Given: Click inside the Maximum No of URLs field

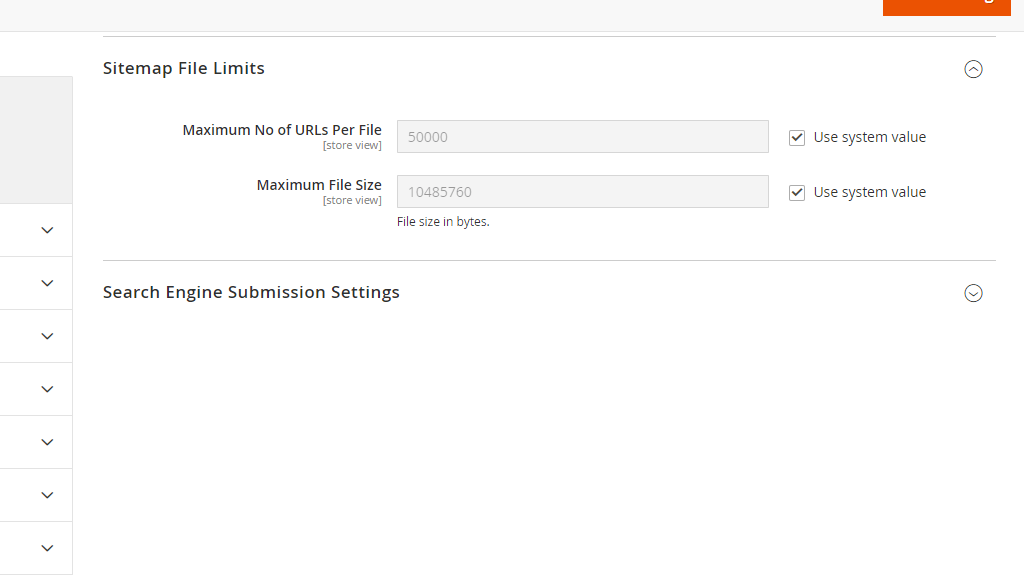Looking at the screenshot, I should coord(583,136).
